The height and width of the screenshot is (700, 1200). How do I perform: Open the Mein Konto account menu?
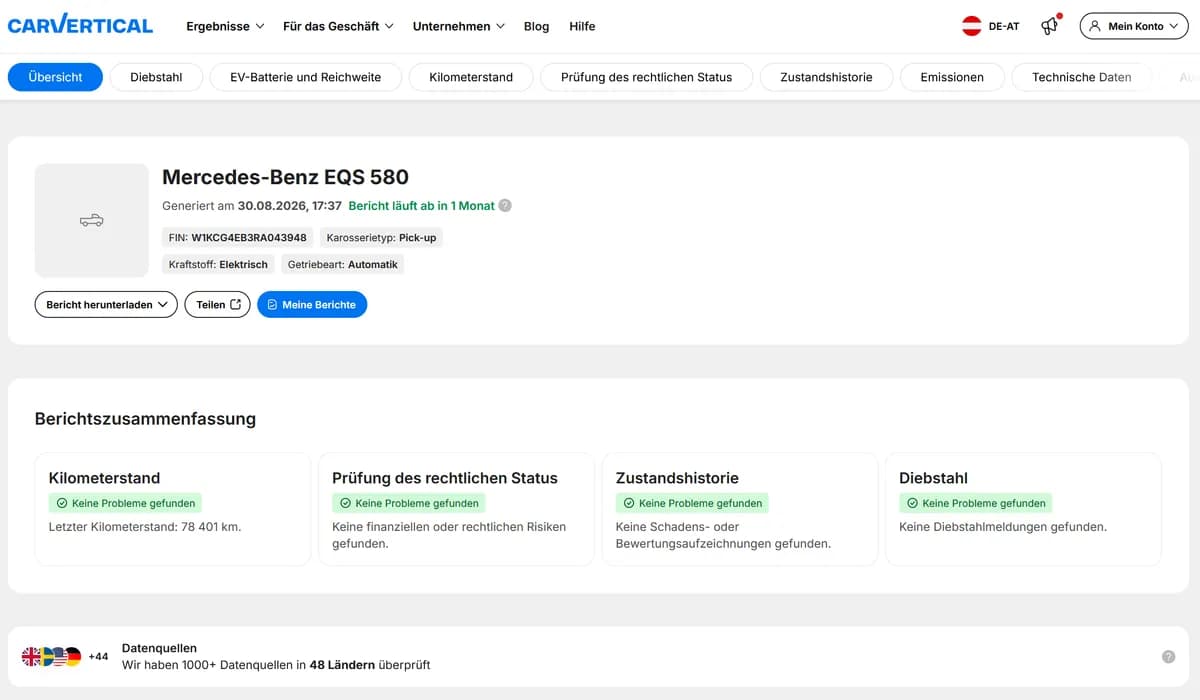coord(1134,26)
